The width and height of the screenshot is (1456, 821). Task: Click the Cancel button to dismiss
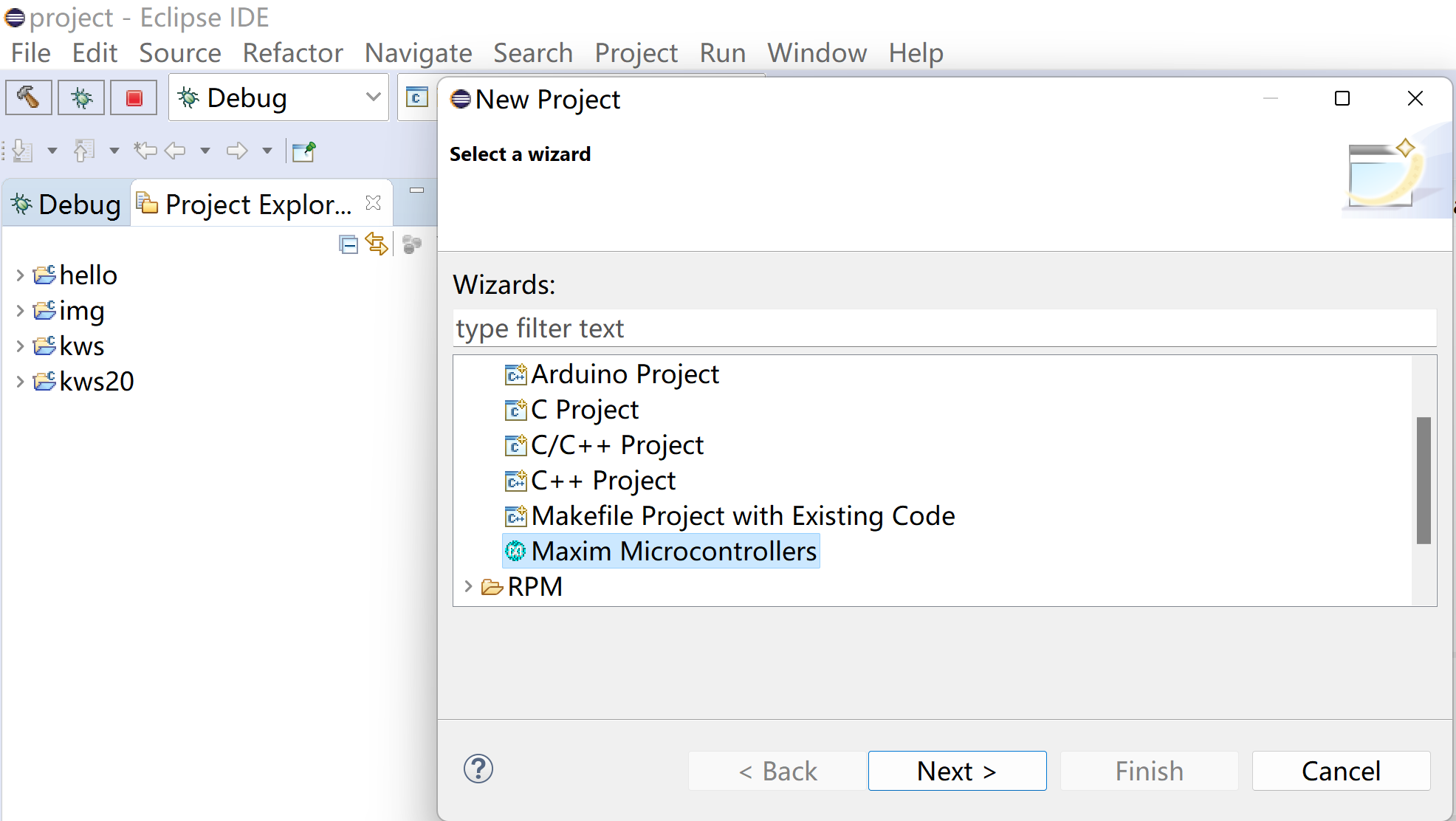1339,771
